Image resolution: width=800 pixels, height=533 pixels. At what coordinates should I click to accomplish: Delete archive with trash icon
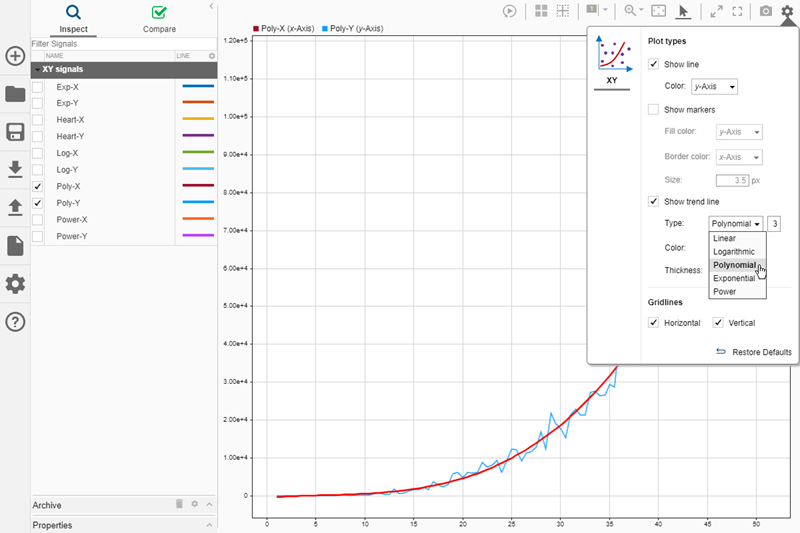(179, 504)
